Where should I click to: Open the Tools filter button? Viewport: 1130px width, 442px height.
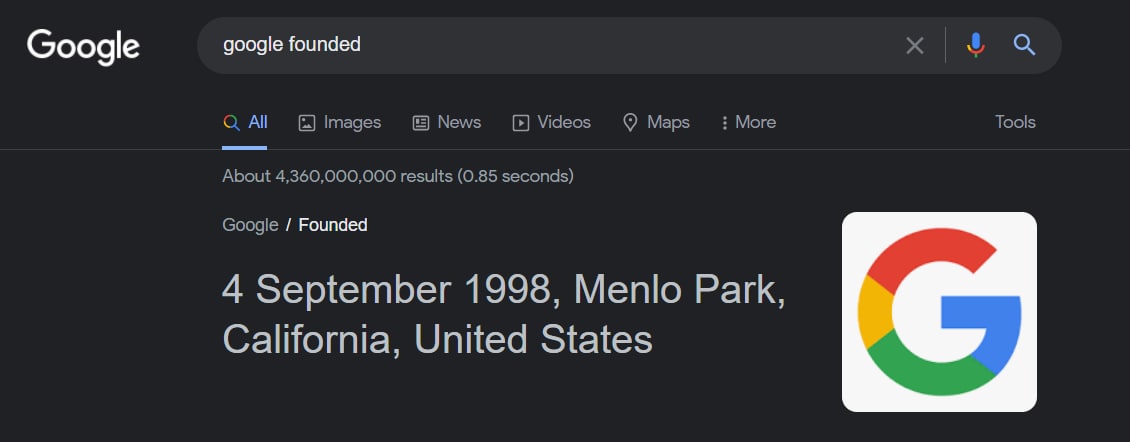[x=1015, y=122]
